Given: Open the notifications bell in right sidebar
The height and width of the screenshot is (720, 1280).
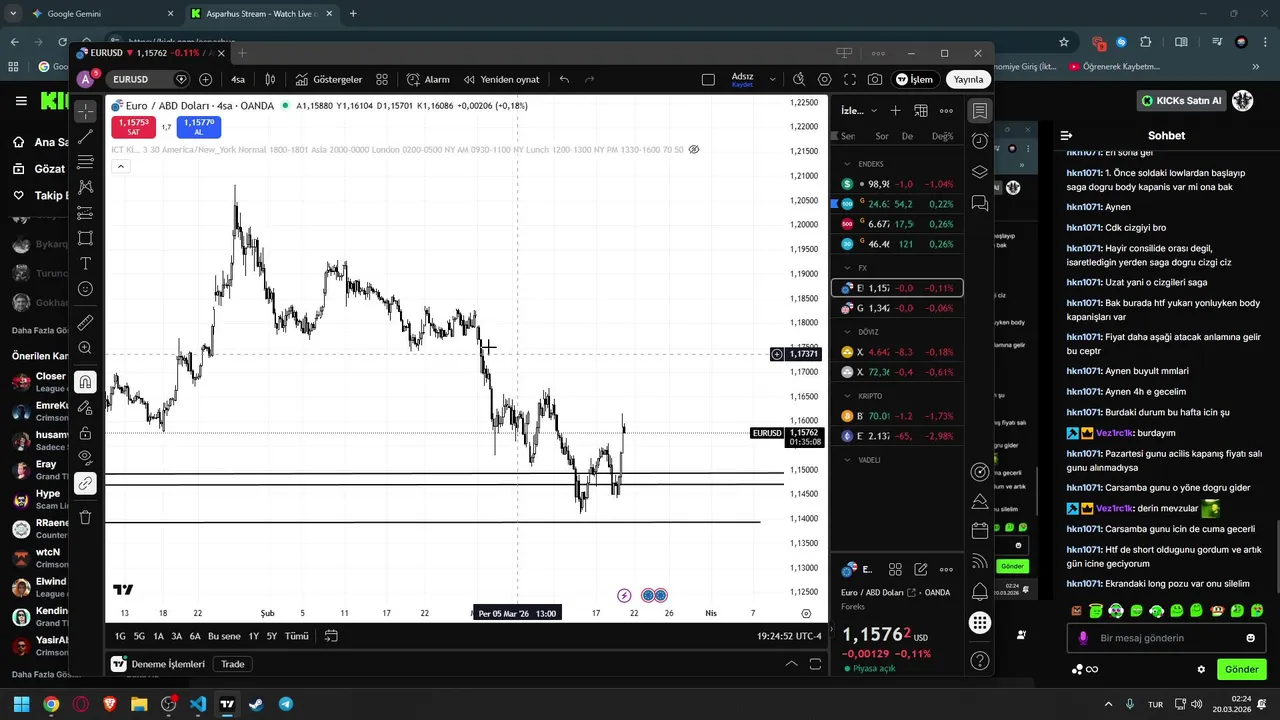Looking at the screenshot, I should [x=980, y=592].
